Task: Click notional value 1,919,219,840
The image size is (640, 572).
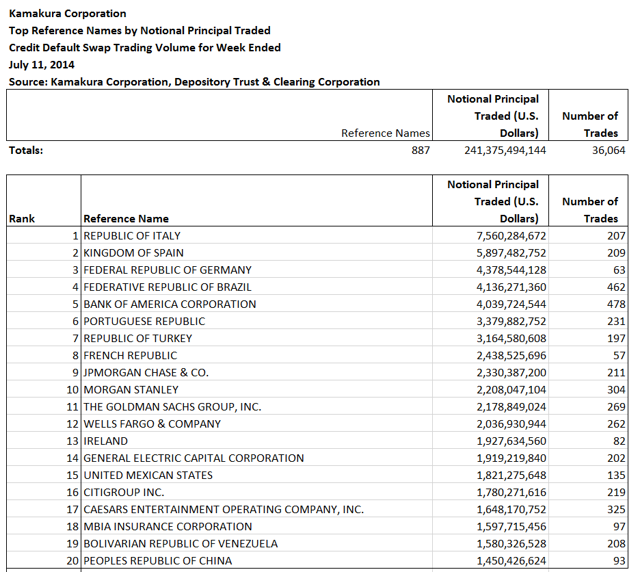Action: coord(511,458)
